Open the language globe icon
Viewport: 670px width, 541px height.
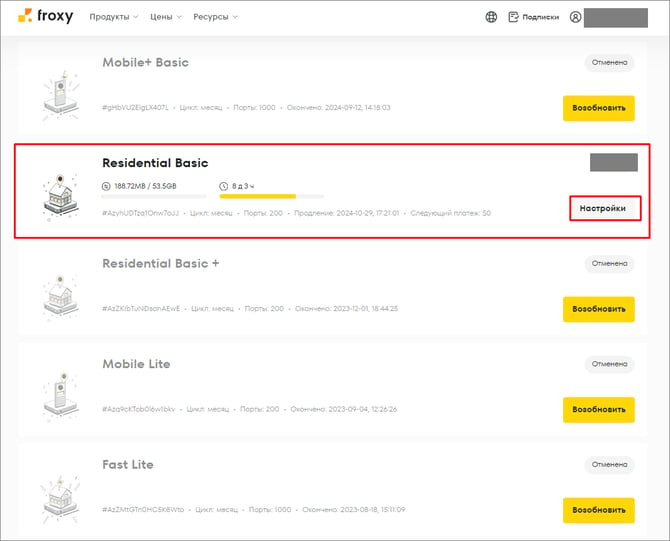[x=491, y=17]
